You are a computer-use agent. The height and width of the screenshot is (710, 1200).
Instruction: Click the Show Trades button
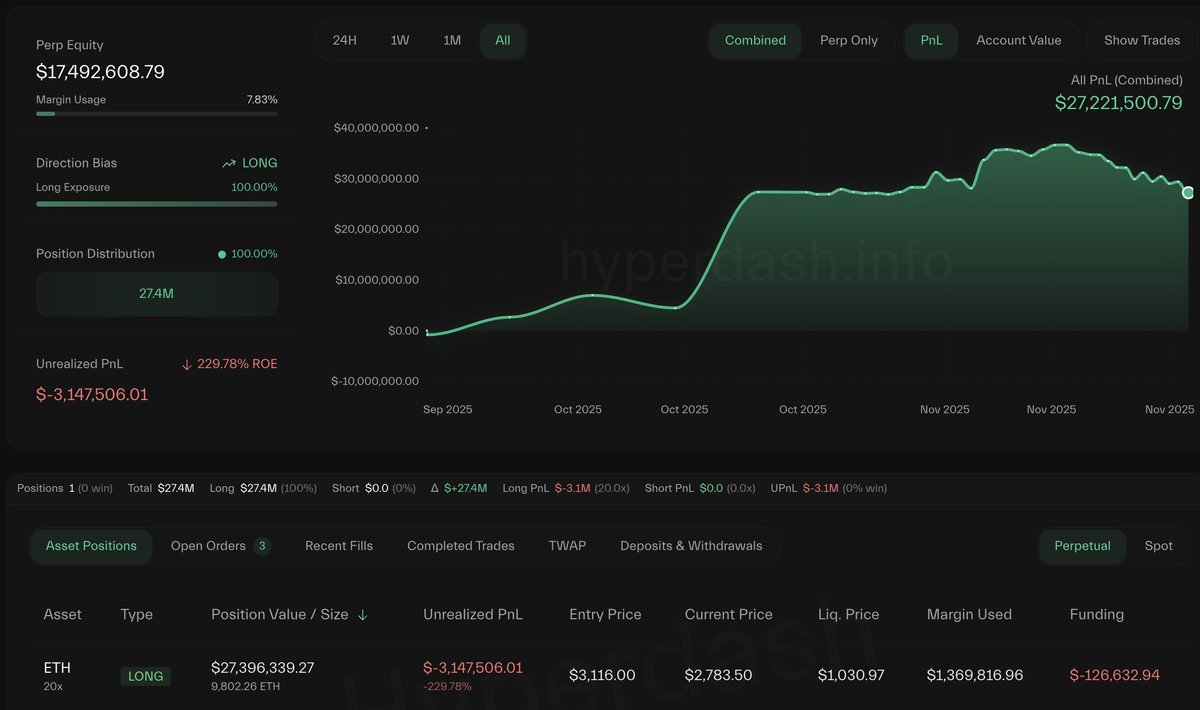click(1143, 40)
